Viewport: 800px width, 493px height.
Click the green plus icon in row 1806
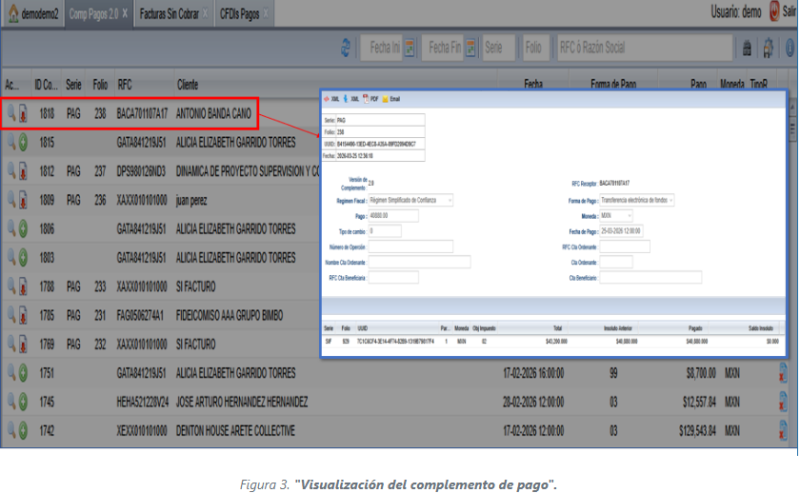[x=23, y=229]
